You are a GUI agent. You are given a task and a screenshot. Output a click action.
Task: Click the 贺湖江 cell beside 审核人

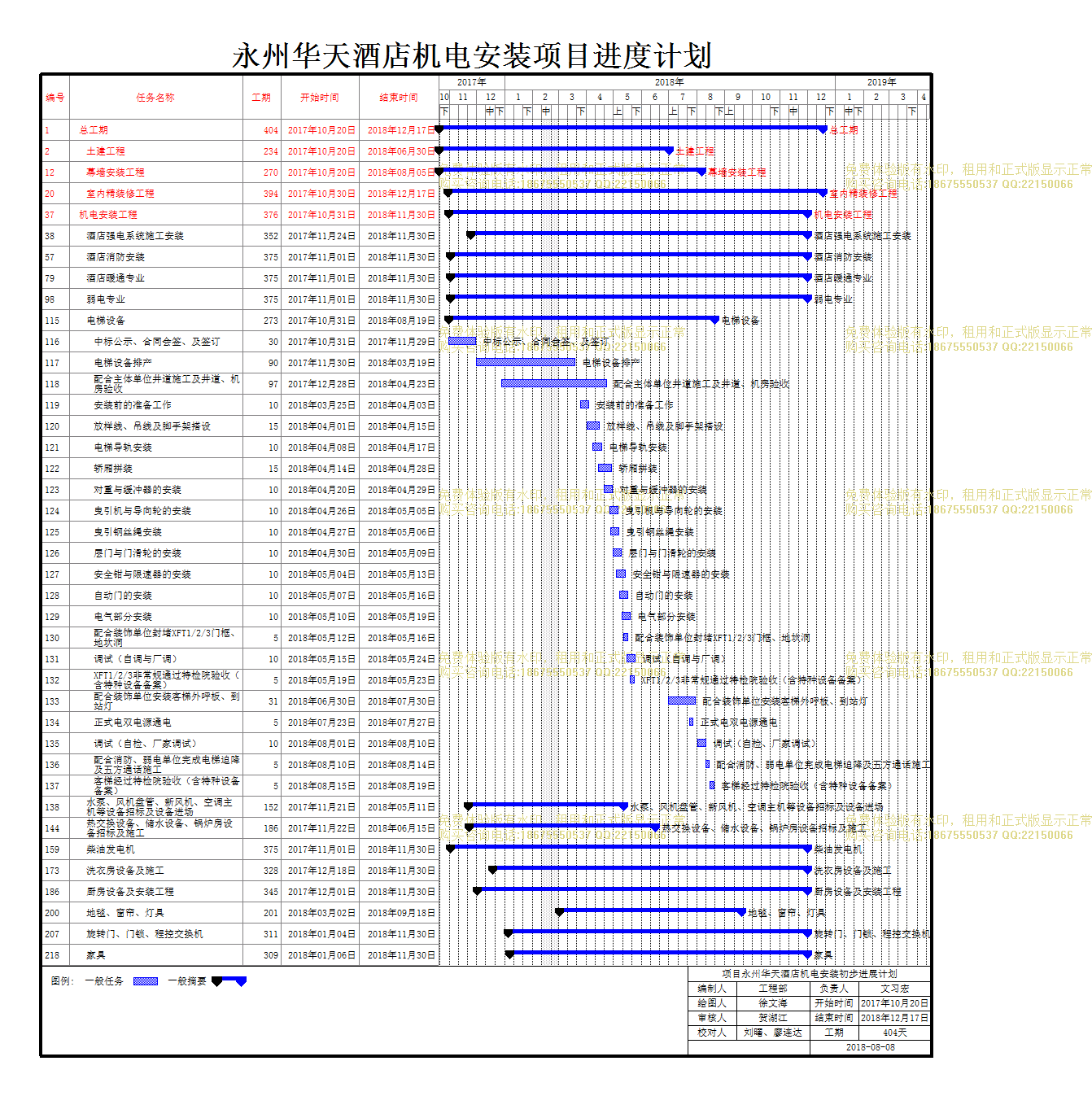pos(773,1018)
